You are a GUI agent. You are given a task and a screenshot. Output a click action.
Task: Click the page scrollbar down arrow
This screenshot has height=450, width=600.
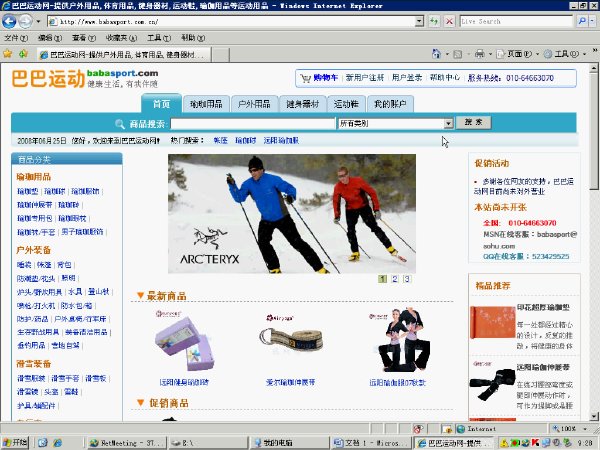click(x=593, y=416)
